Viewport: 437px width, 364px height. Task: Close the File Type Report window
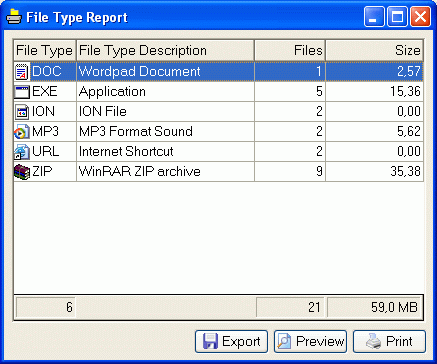[x=420, y=16]
